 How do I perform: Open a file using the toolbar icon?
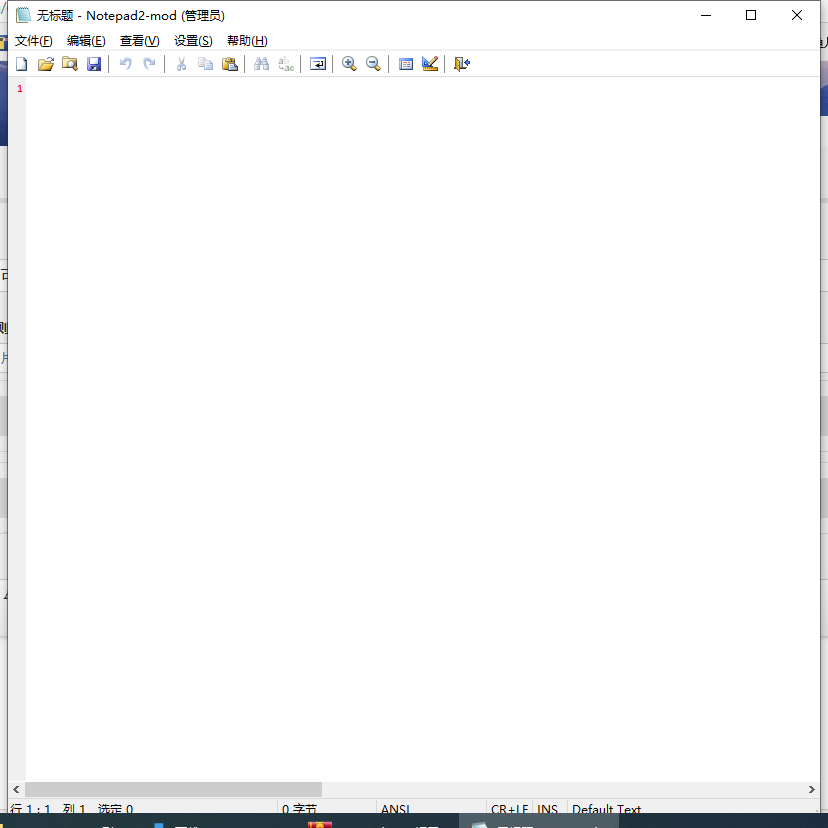coord(46,63)
